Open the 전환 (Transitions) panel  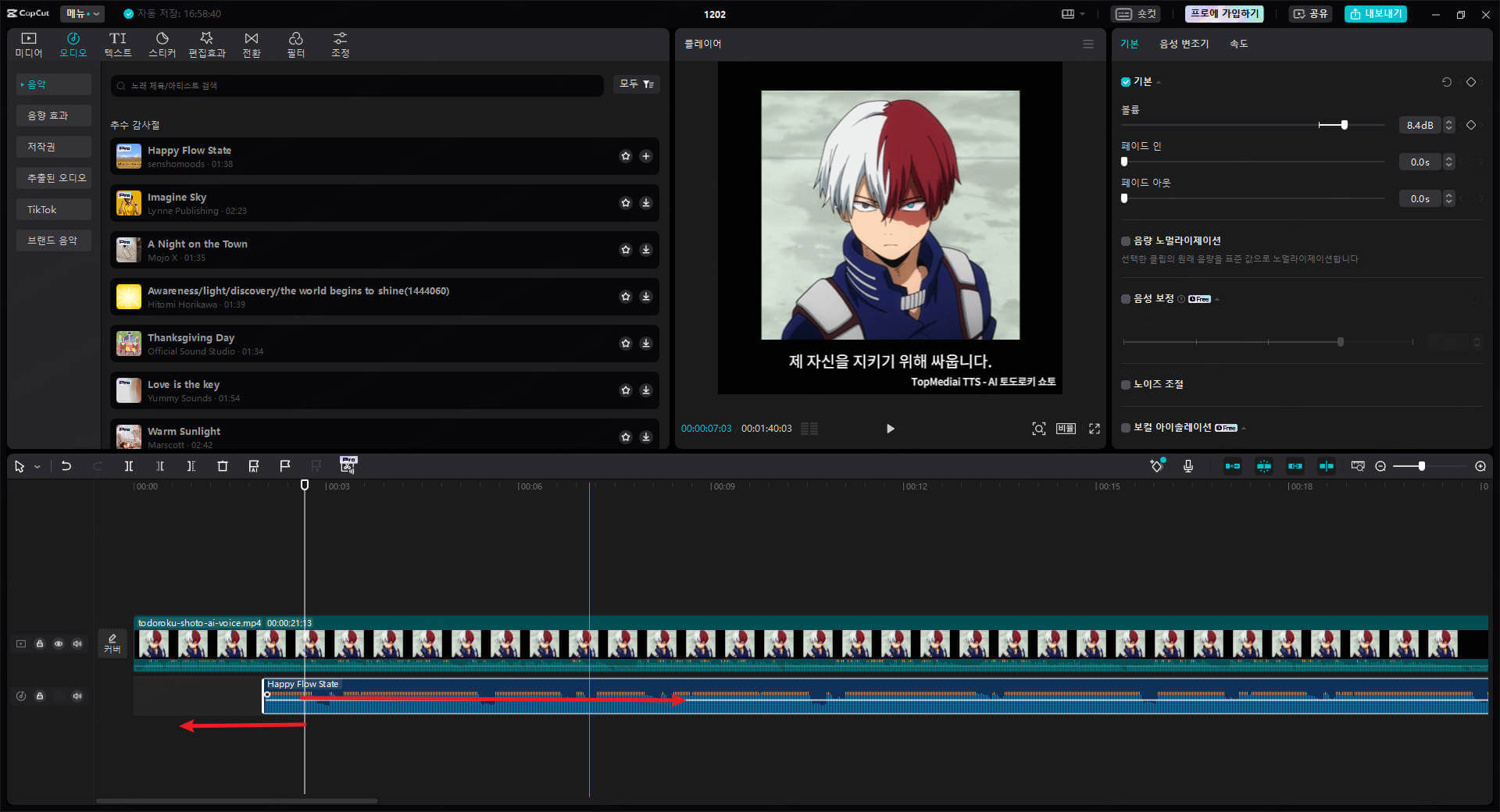252,45
